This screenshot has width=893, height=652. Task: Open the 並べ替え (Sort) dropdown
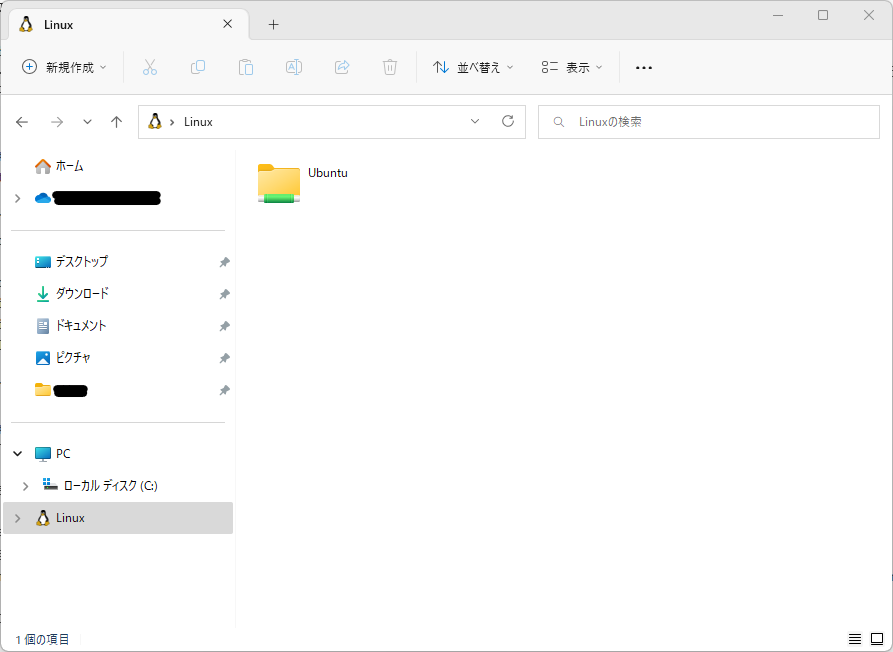(472, 67)
